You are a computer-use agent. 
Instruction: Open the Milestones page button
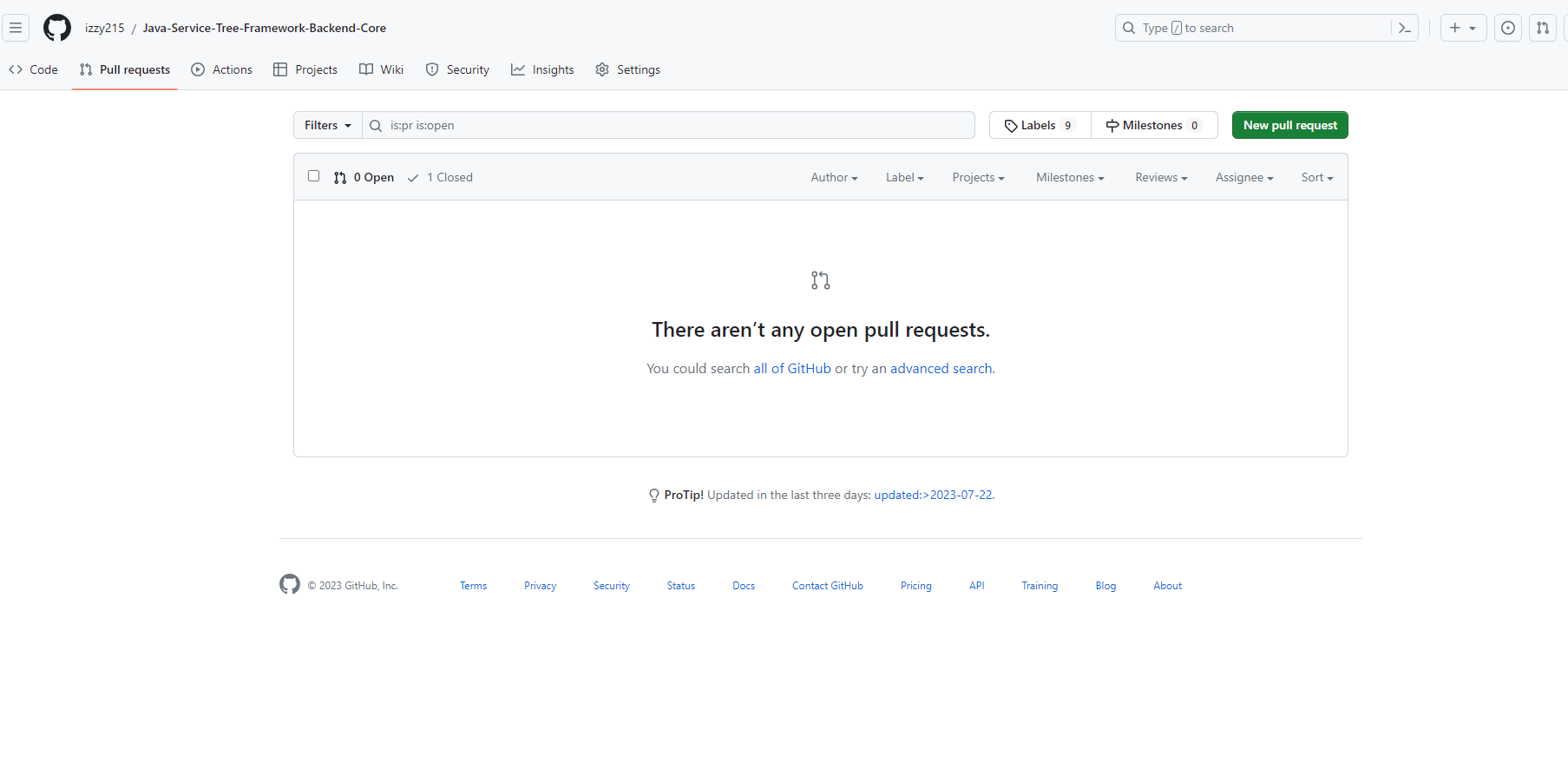tap(1154, 125)
